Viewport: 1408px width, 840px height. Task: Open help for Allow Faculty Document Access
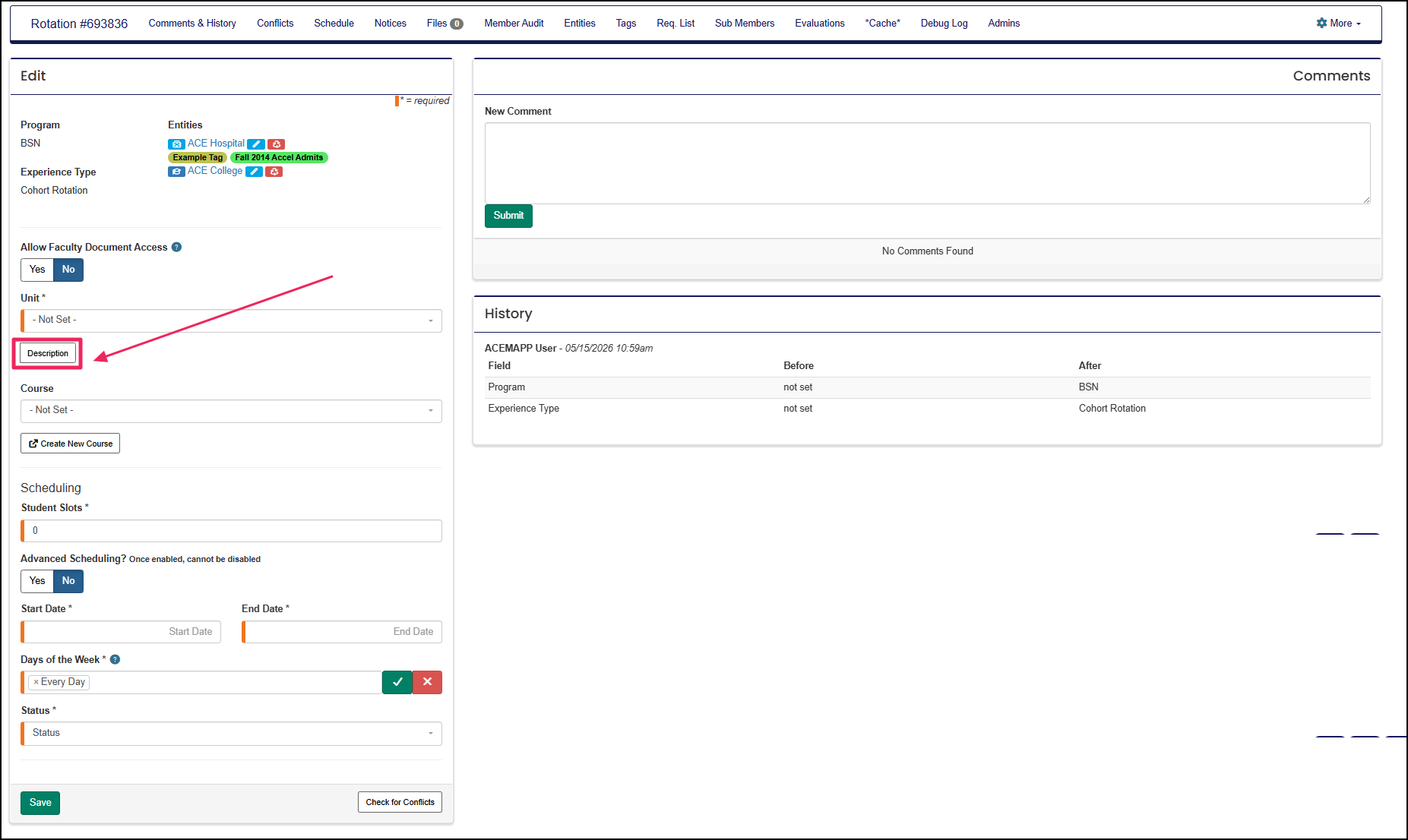point(176,247)
